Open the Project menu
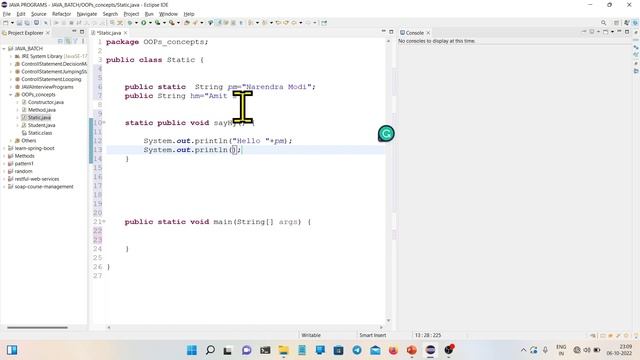Image resolution: width=640 pixels, height=360 pixels. point(131,14)
